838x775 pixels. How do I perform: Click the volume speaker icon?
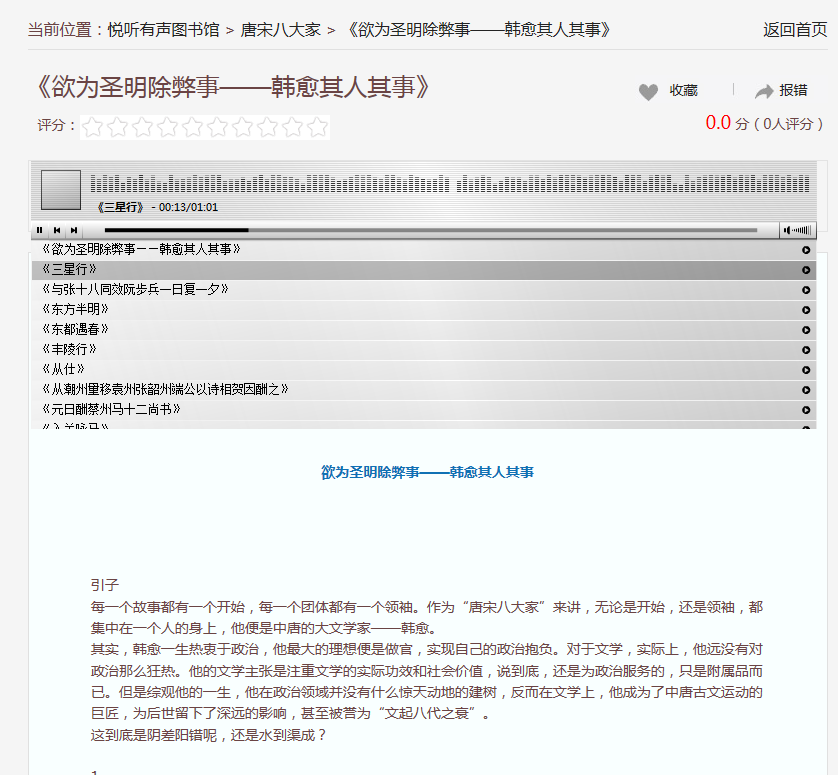[x=789, y=230]
